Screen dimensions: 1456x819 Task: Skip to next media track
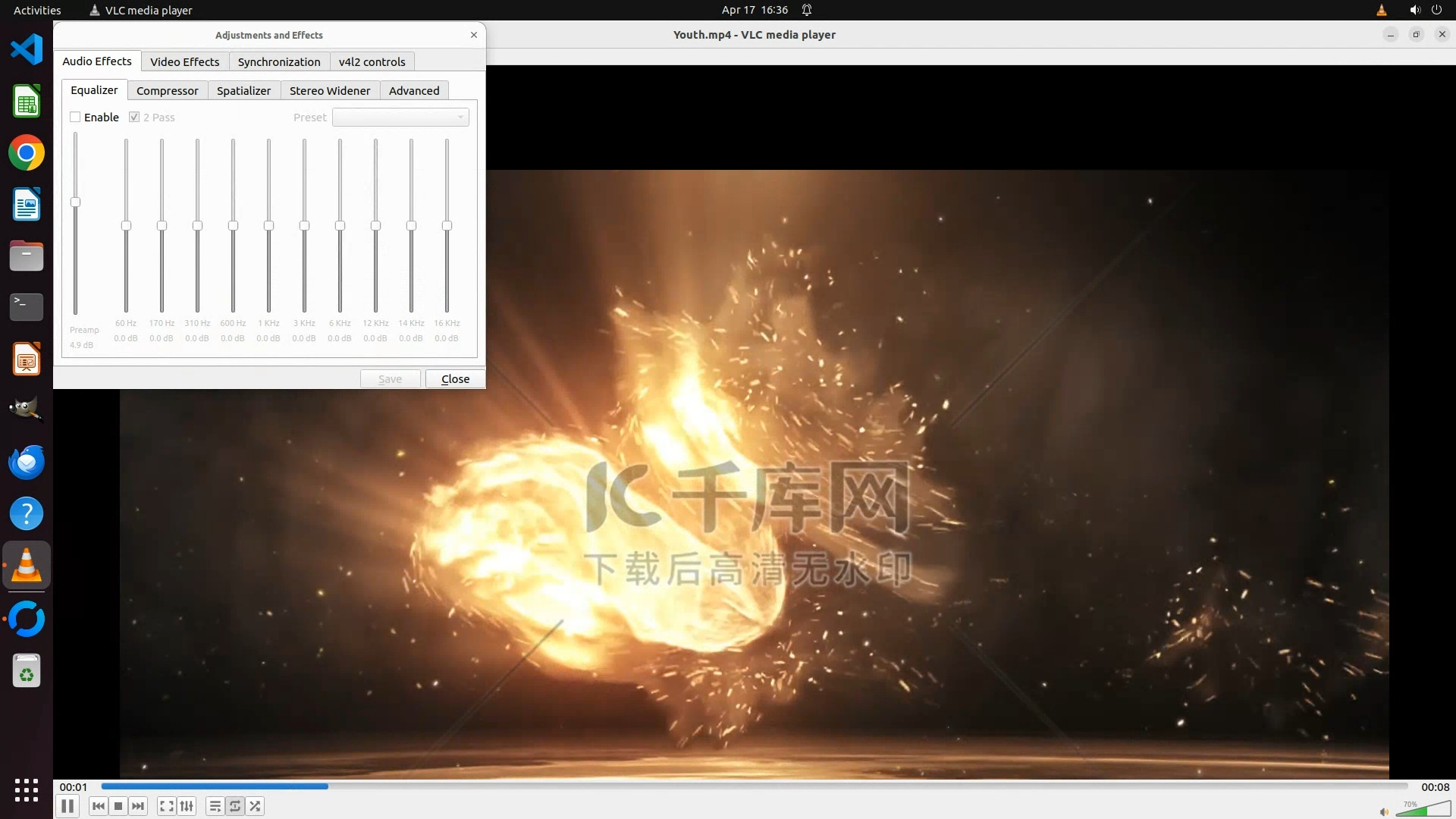tap(138, 806)
